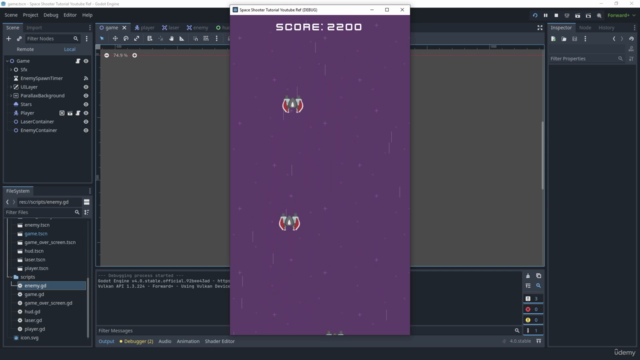Pause the running project
The image size is (640, 360).
[x=546, y=16]
